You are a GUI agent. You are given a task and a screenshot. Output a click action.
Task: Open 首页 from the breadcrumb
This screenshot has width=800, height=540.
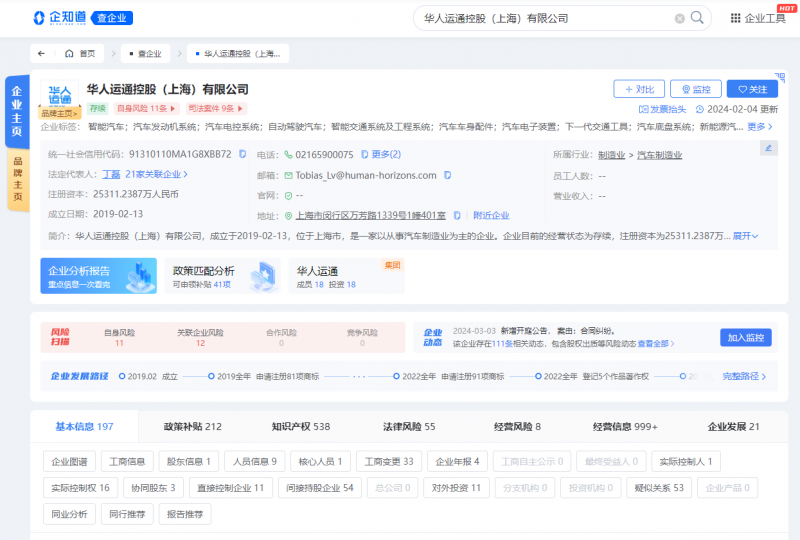pos(81,54)
